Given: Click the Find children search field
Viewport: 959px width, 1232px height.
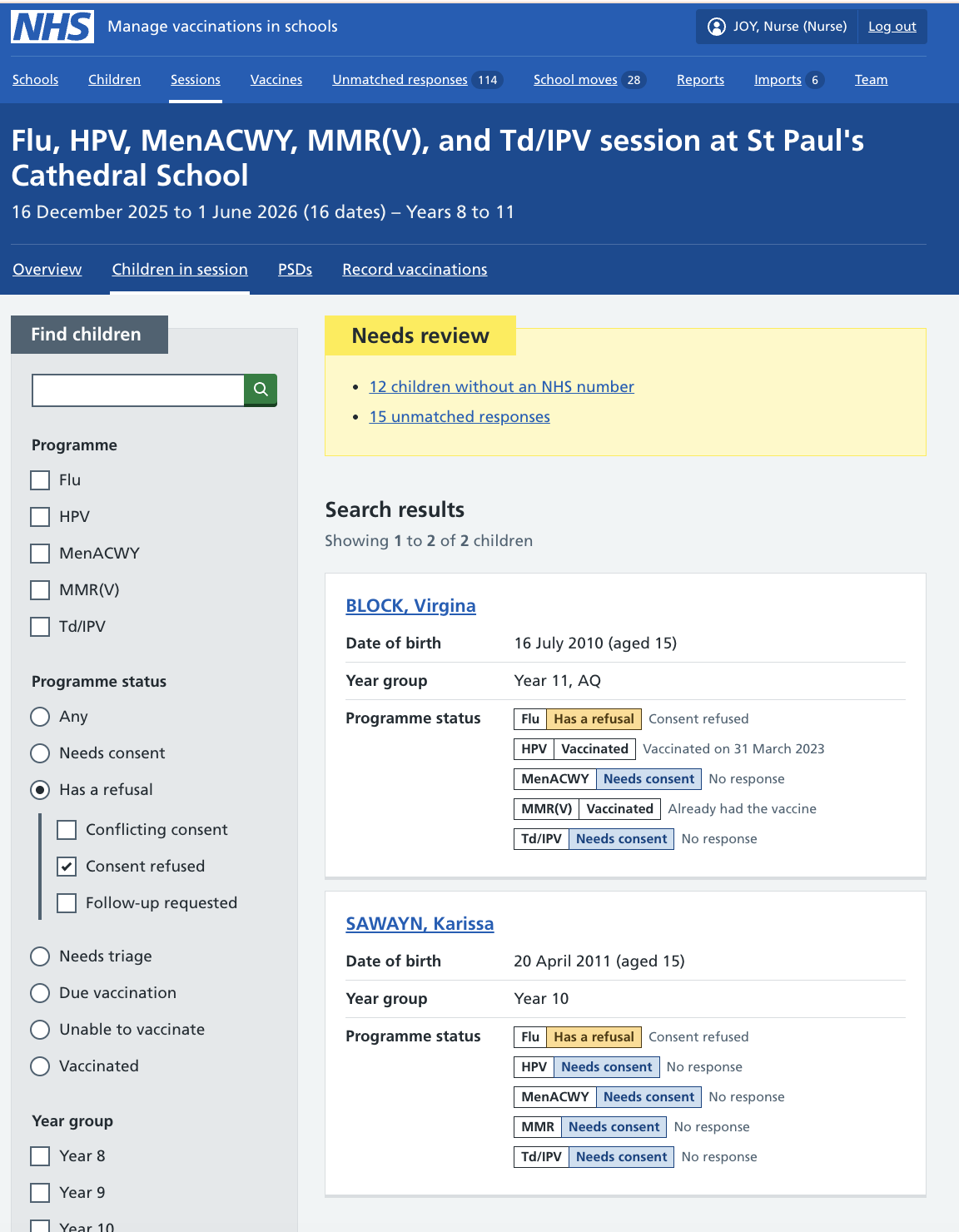Looking at the screenshot, I should coord(138,390).
